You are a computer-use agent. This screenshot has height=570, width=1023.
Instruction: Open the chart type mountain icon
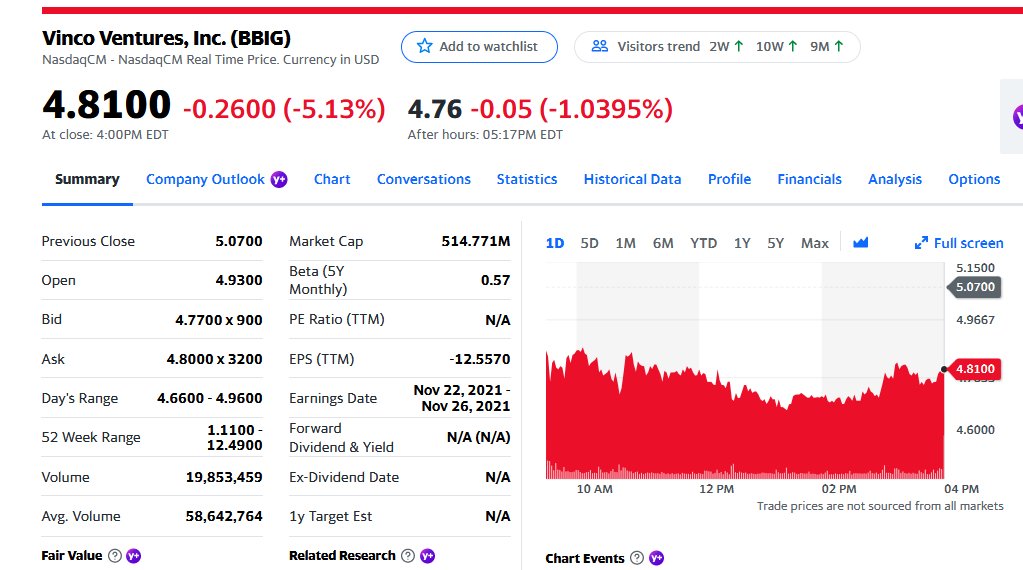click(x=861, y=243)
